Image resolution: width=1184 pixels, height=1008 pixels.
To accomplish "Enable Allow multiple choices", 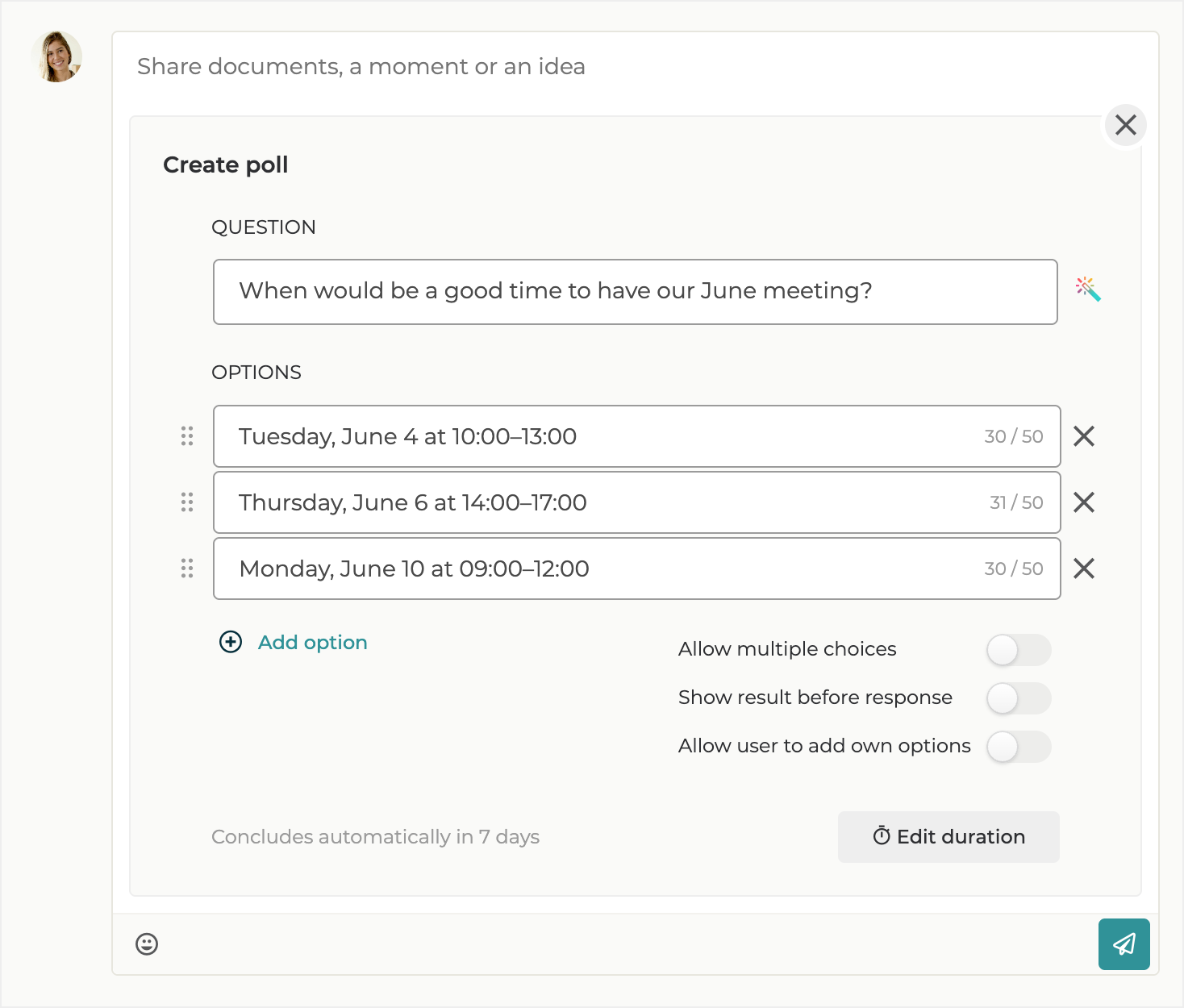I will (1018, 650).
